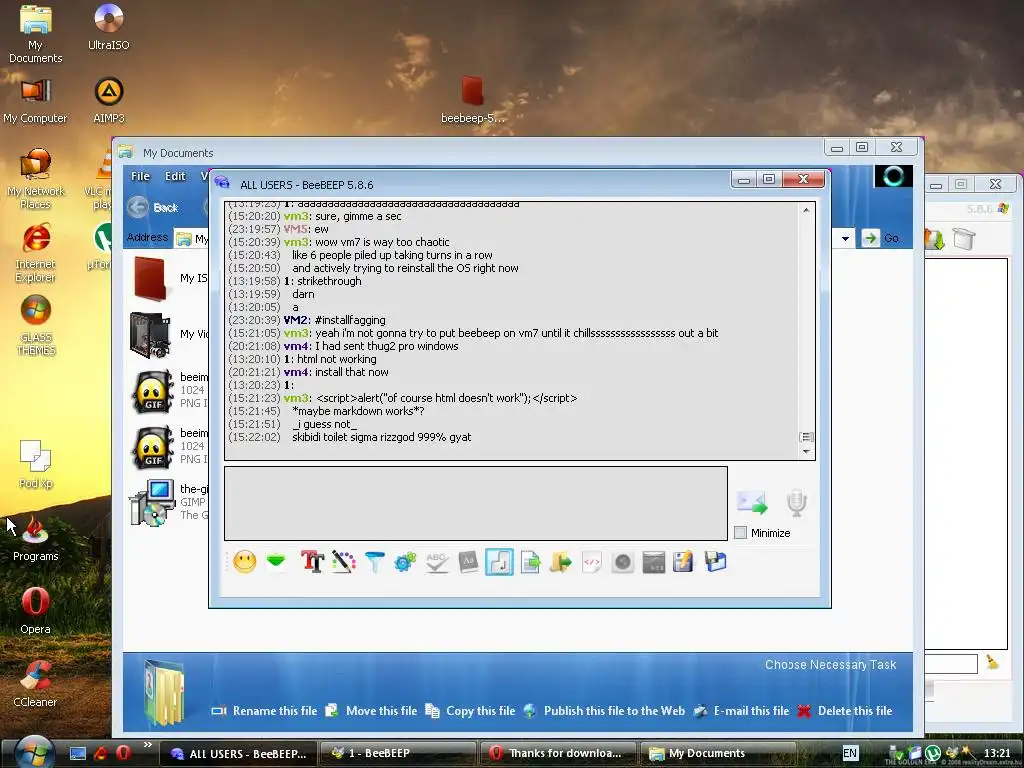Select the beebeep-5 file on desktop

473,101
